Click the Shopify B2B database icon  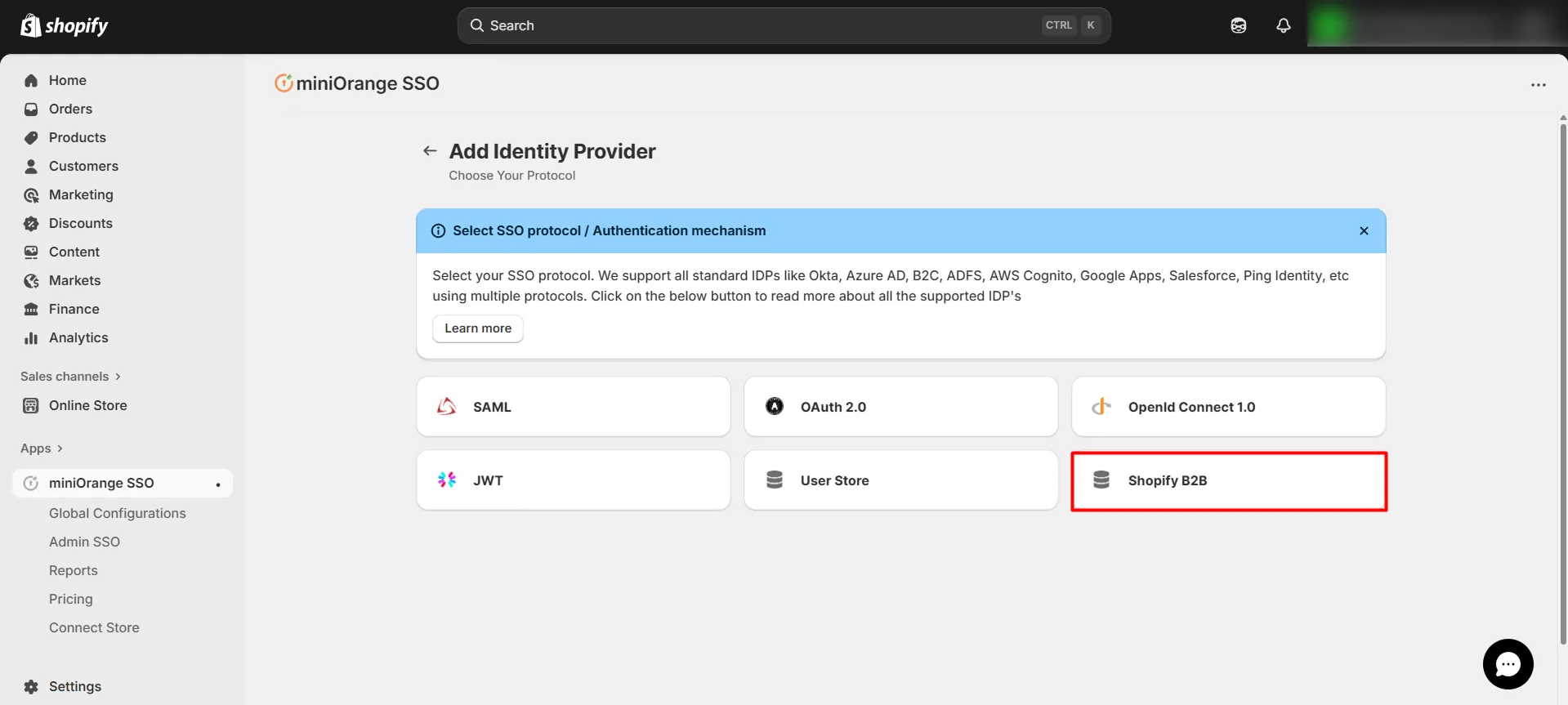[x=1101, y=480]
